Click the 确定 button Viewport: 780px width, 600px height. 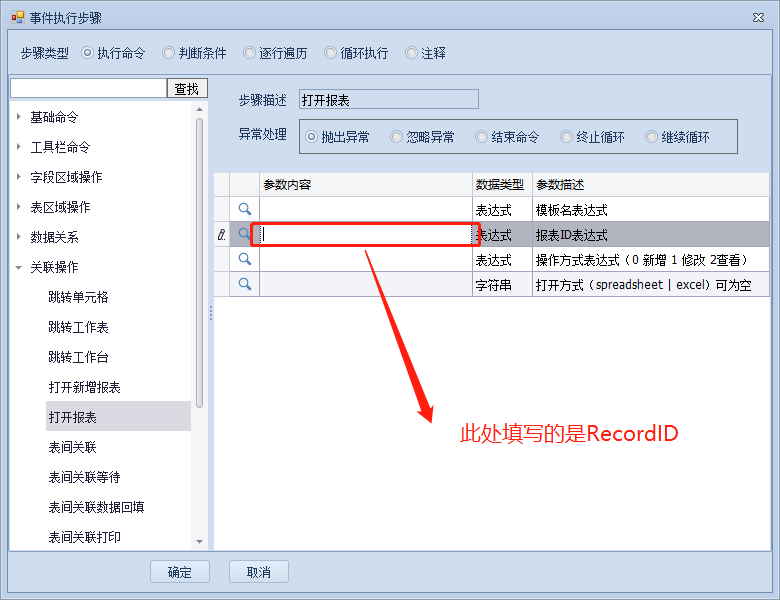[x=180, y=572]
